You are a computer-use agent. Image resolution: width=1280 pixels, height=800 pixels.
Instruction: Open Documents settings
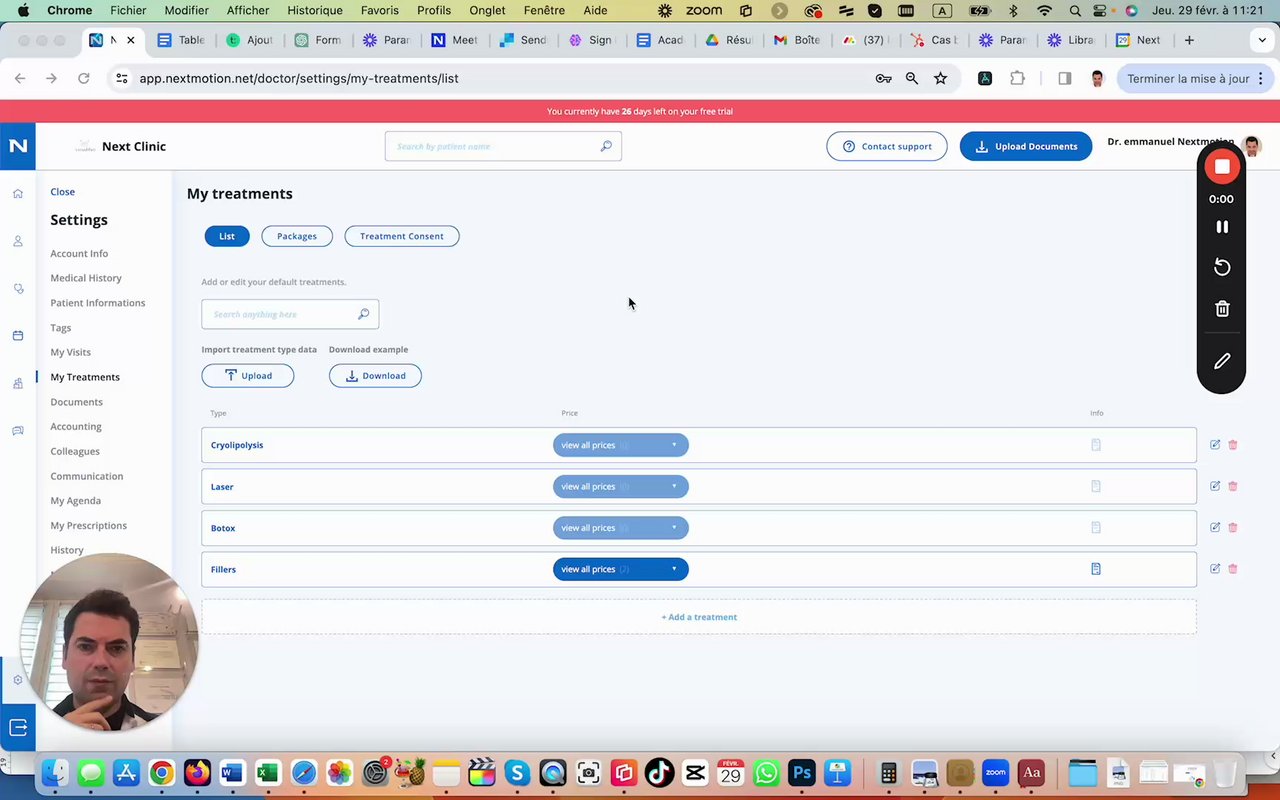pos(77,402)
